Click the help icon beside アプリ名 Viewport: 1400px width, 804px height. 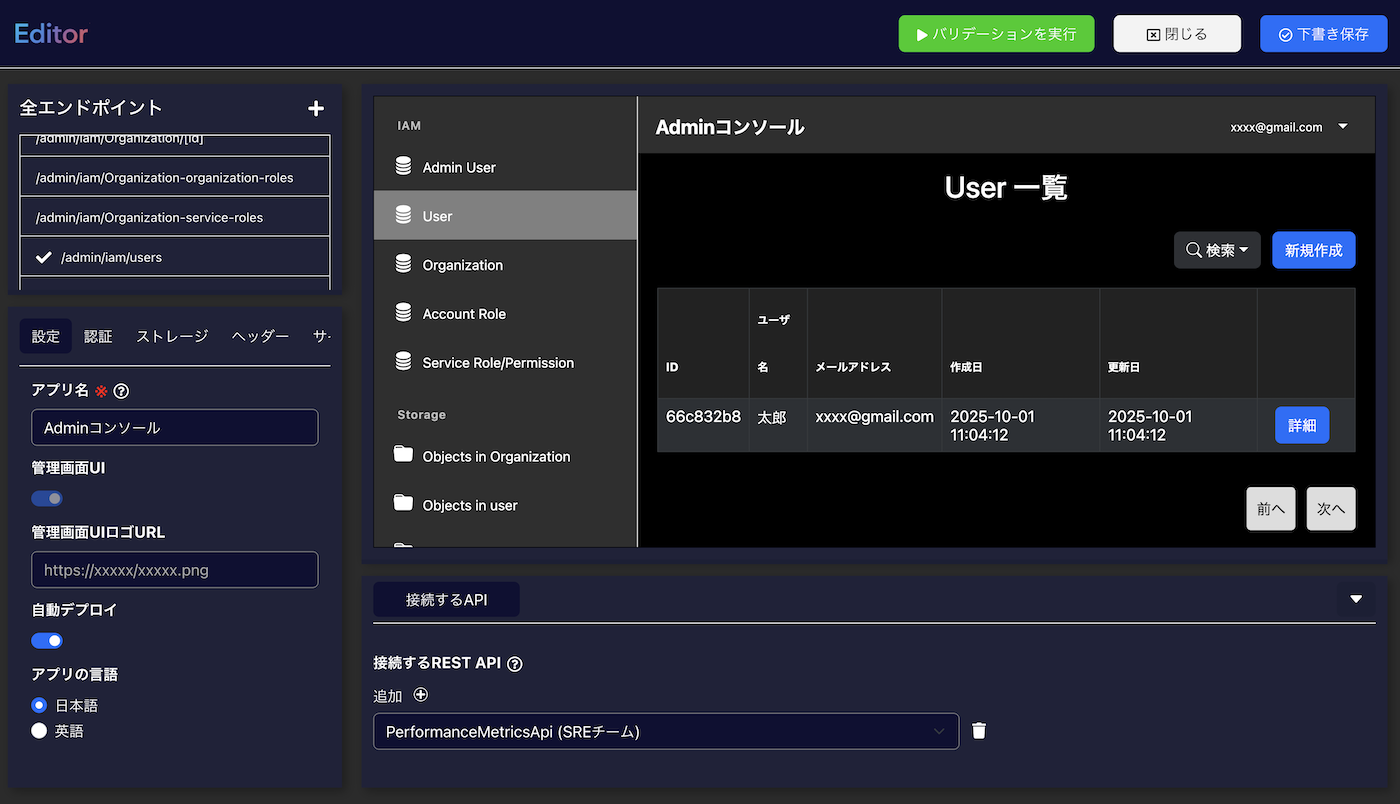122,392
